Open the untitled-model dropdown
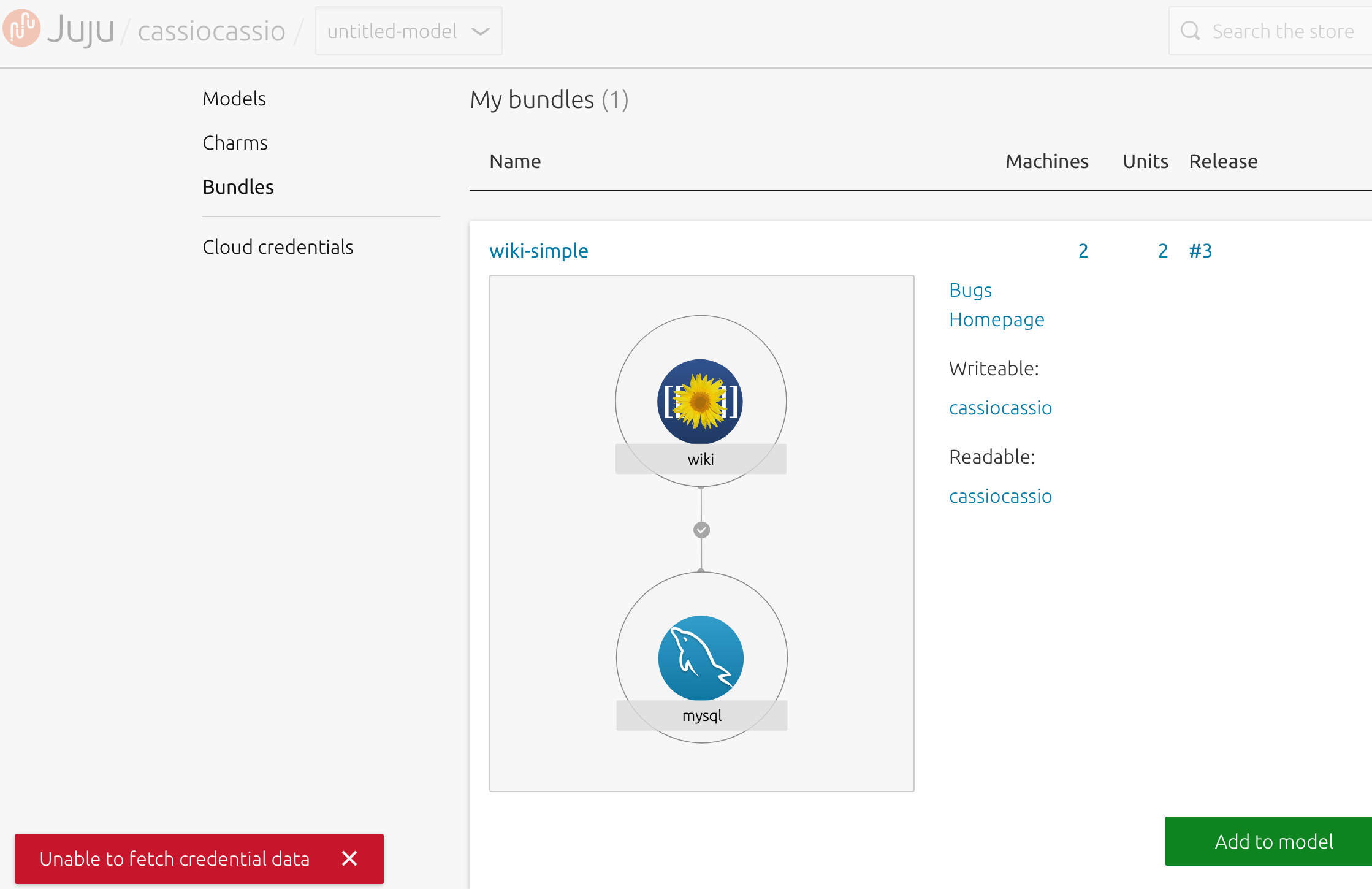This screenshot has height=889, width=1372. pos(392,31)
